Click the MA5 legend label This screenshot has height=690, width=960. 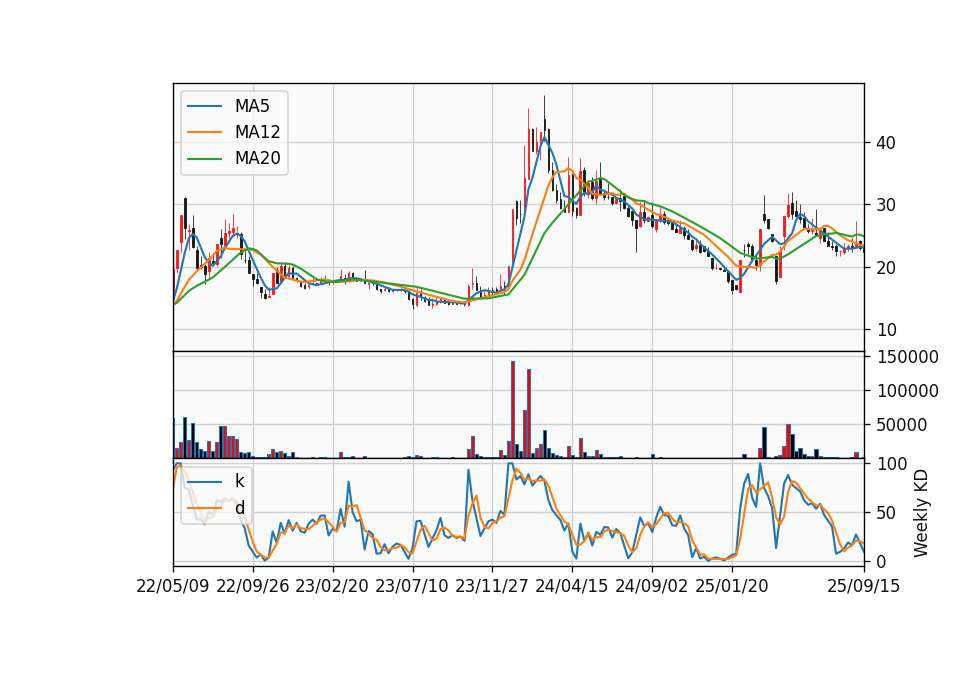tap(252, 106)
